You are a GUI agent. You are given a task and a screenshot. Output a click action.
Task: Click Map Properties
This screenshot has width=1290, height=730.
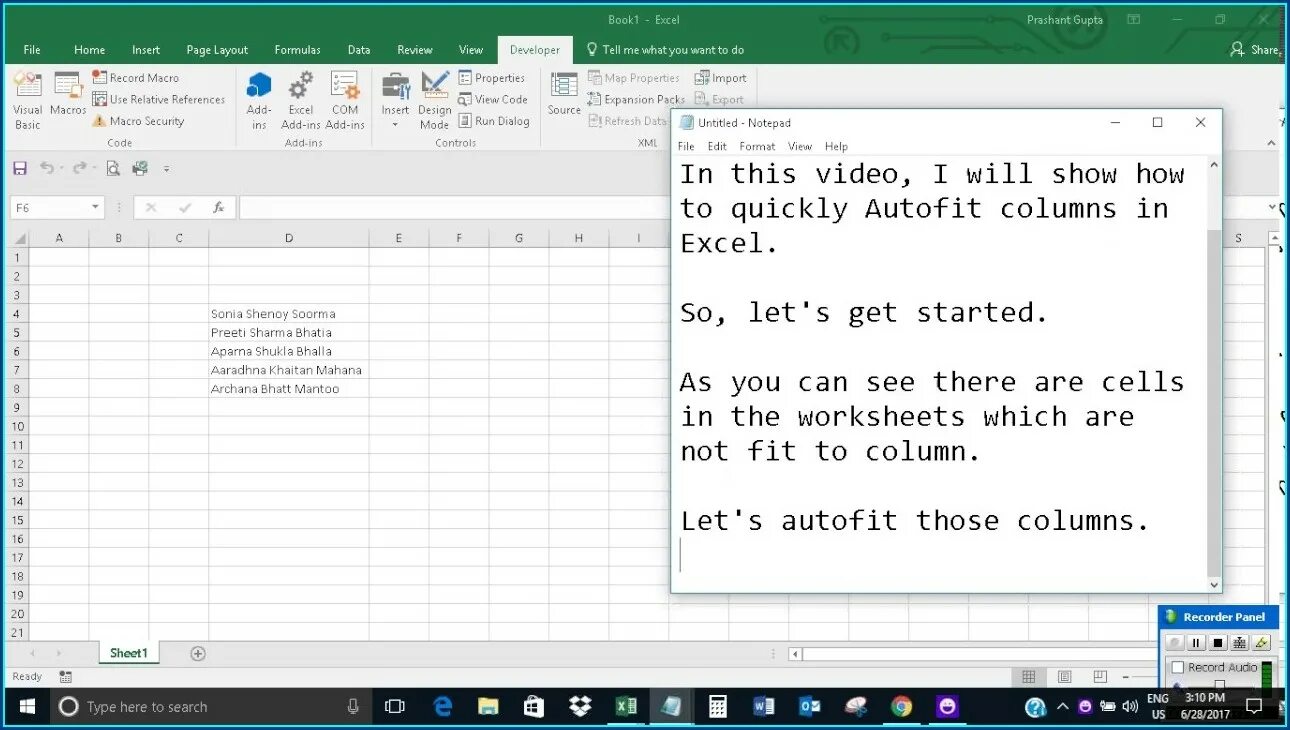634,78
